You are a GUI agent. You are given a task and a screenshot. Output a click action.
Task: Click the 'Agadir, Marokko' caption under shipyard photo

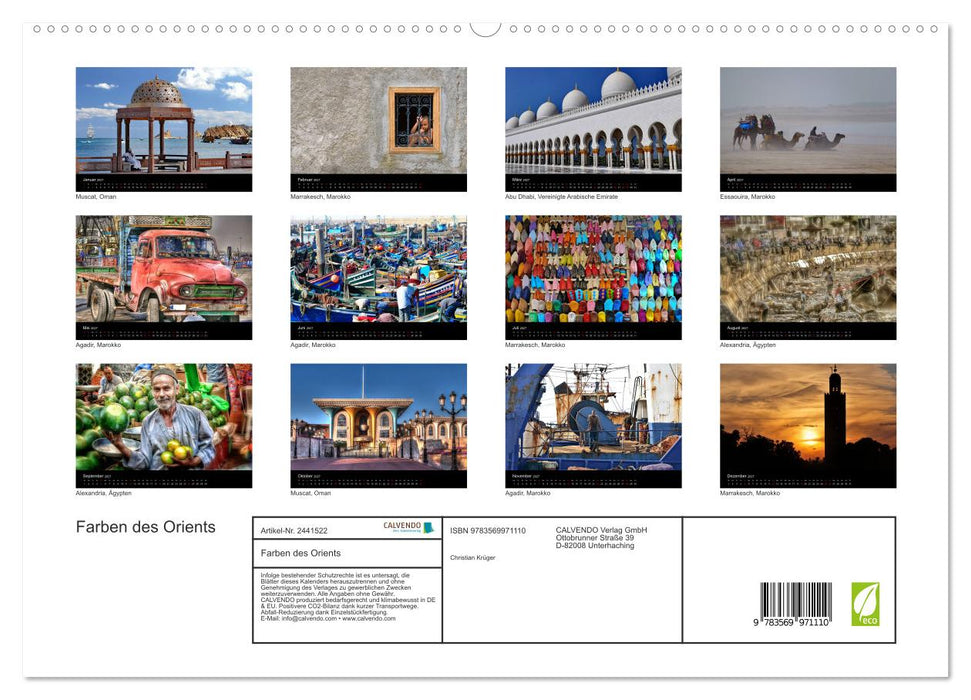[528, 494]
